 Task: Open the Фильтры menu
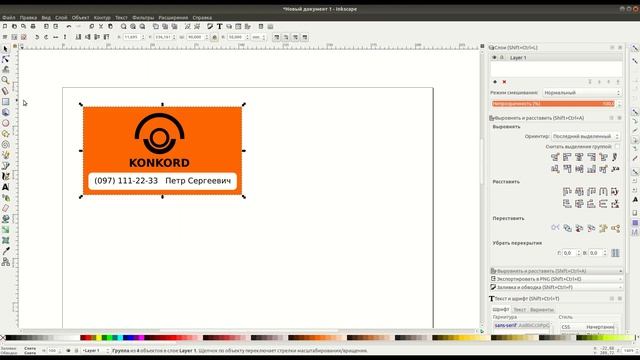click(143, 18)
